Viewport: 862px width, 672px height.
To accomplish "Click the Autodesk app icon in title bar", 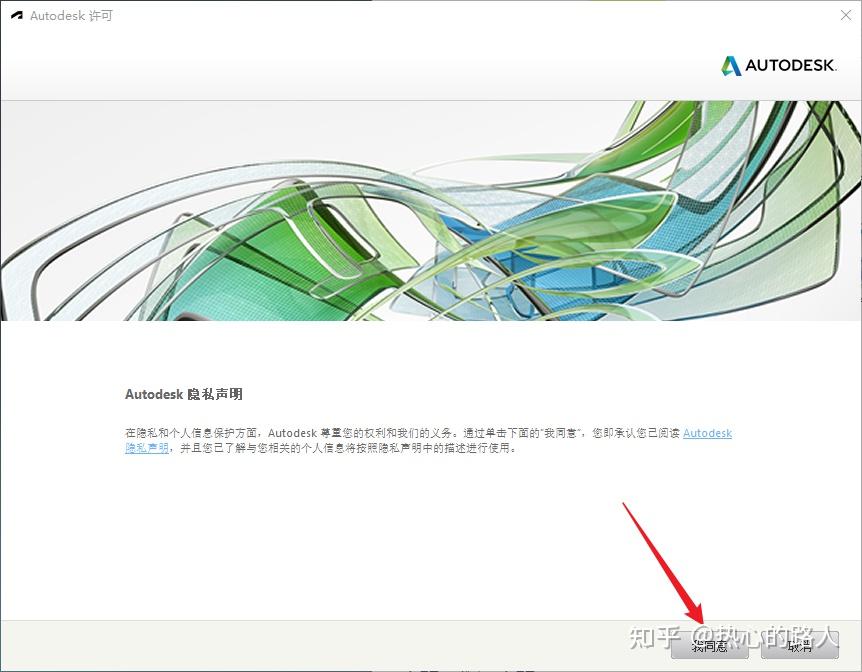I will pyautogui.click(x=16, y=15).
